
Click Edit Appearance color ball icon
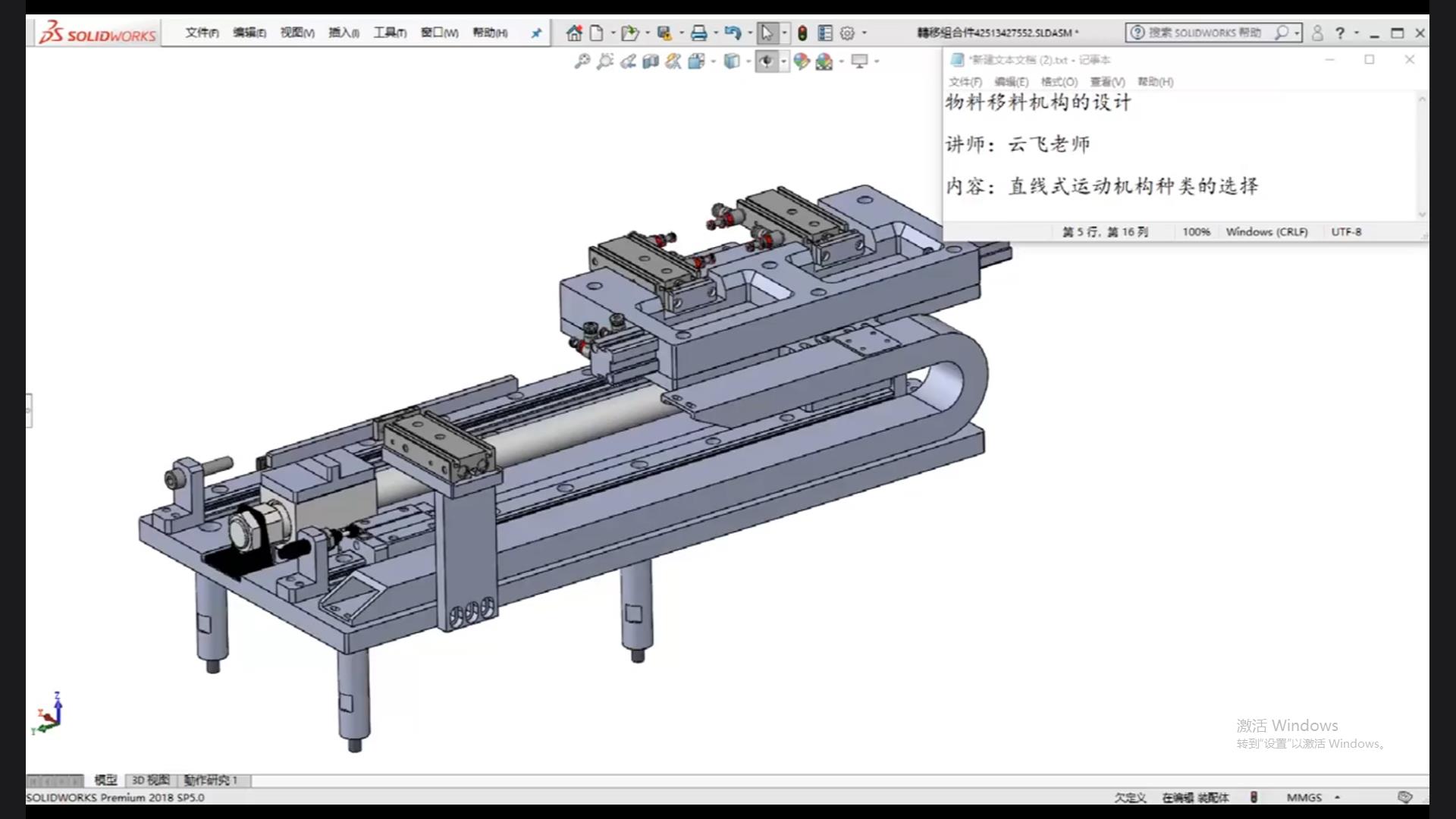pyautogui.click(x=802, y=61)
